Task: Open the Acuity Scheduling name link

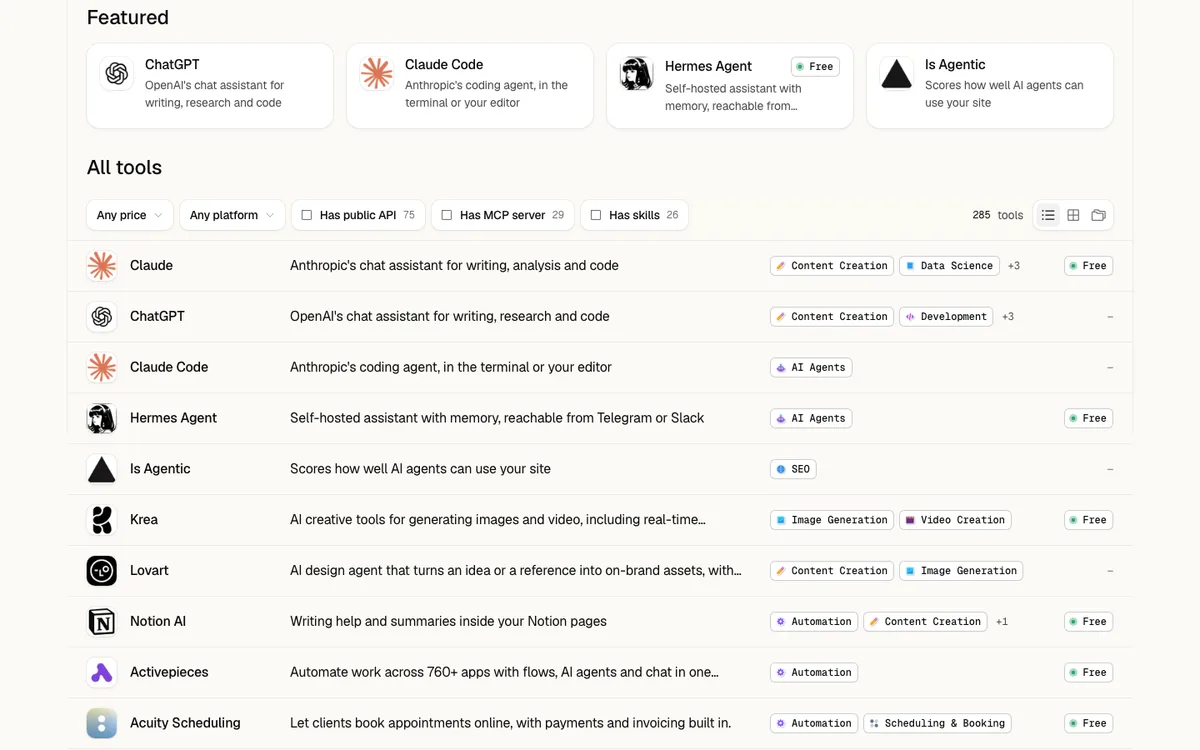Action: 185,723
